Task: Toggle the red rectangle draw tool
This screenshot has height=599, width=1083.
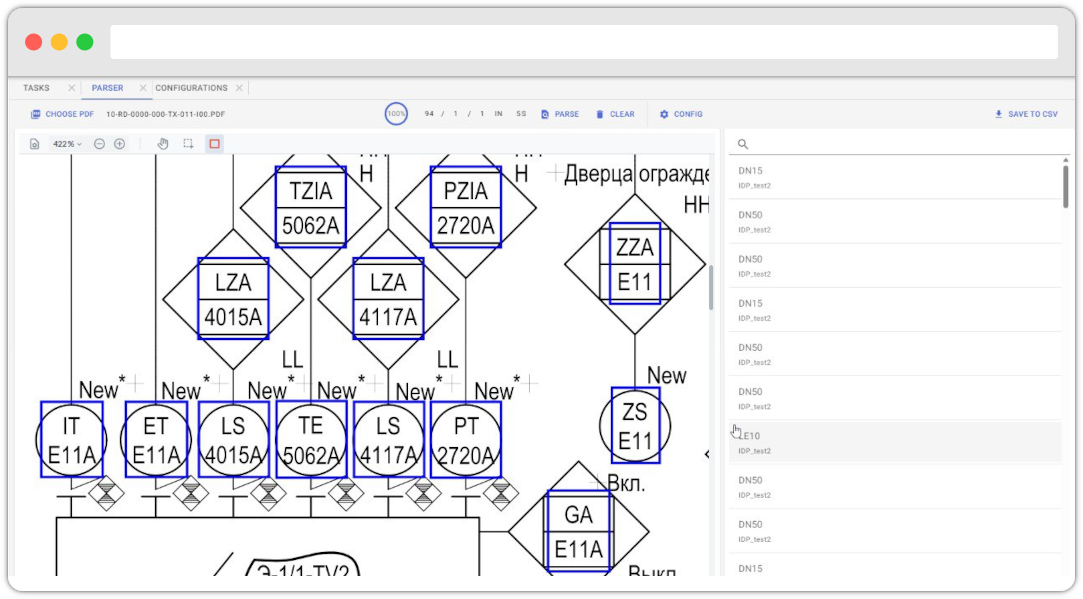Action: click(x=214, y=144)
